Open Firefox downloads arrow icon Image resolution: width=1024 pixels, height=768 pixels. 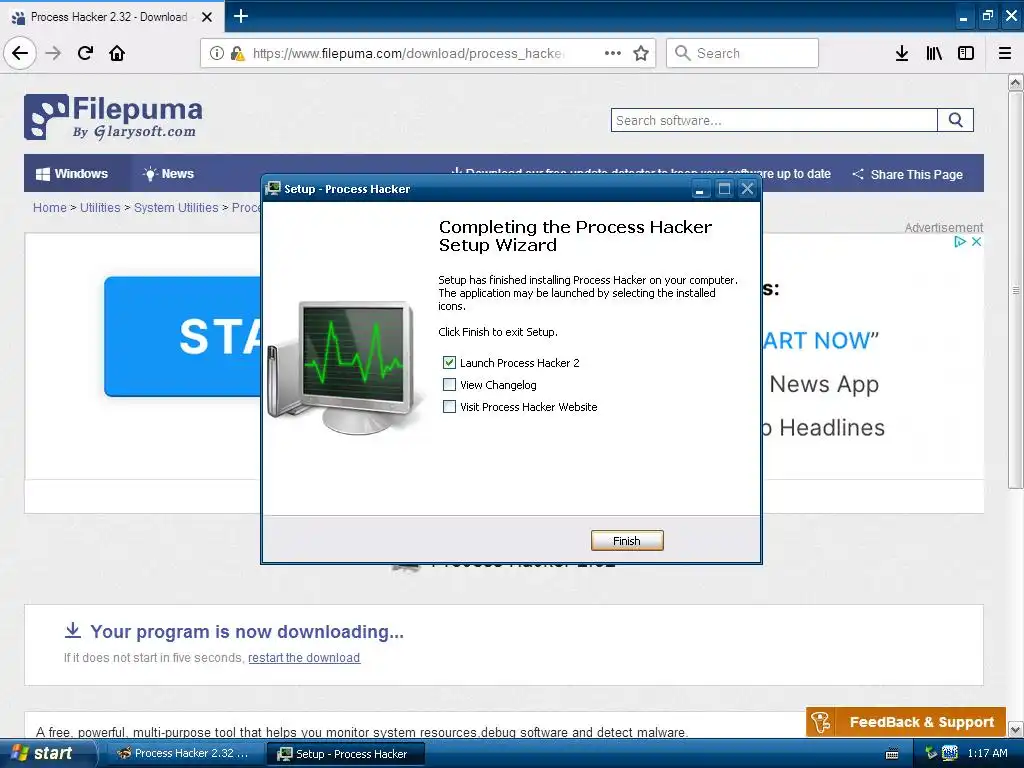click(901, 53)
